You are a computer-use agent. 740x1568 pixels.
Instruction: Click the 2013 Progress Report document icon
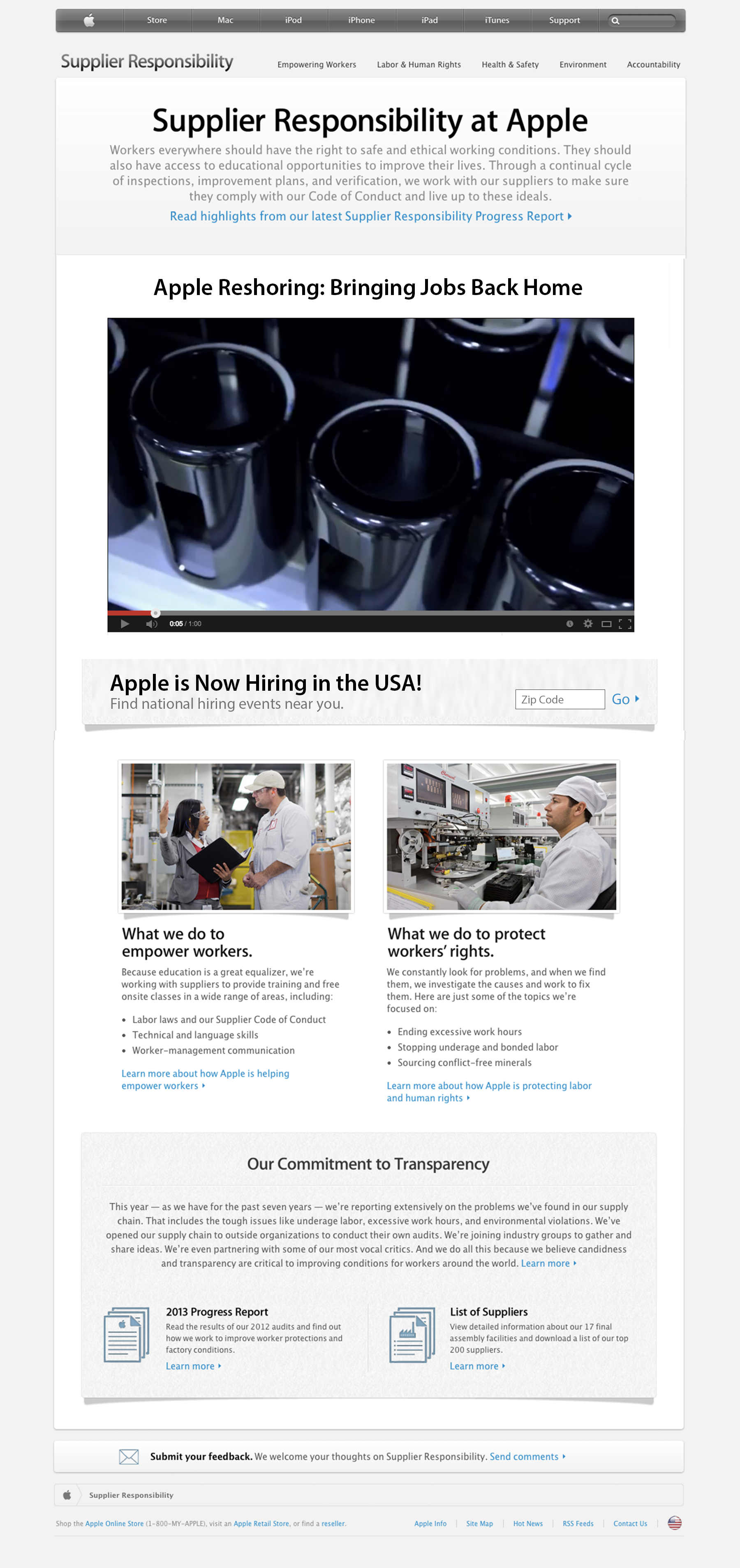coord(127,1334)
